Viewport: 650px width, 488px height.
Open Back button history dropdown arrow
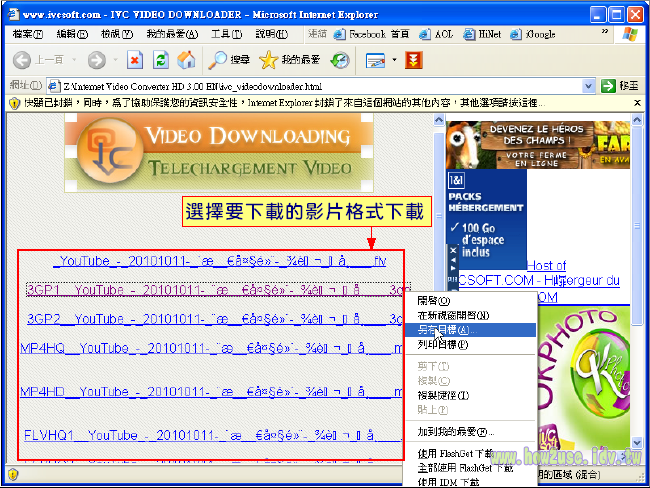pyautogui.click(x=74, y=61)
